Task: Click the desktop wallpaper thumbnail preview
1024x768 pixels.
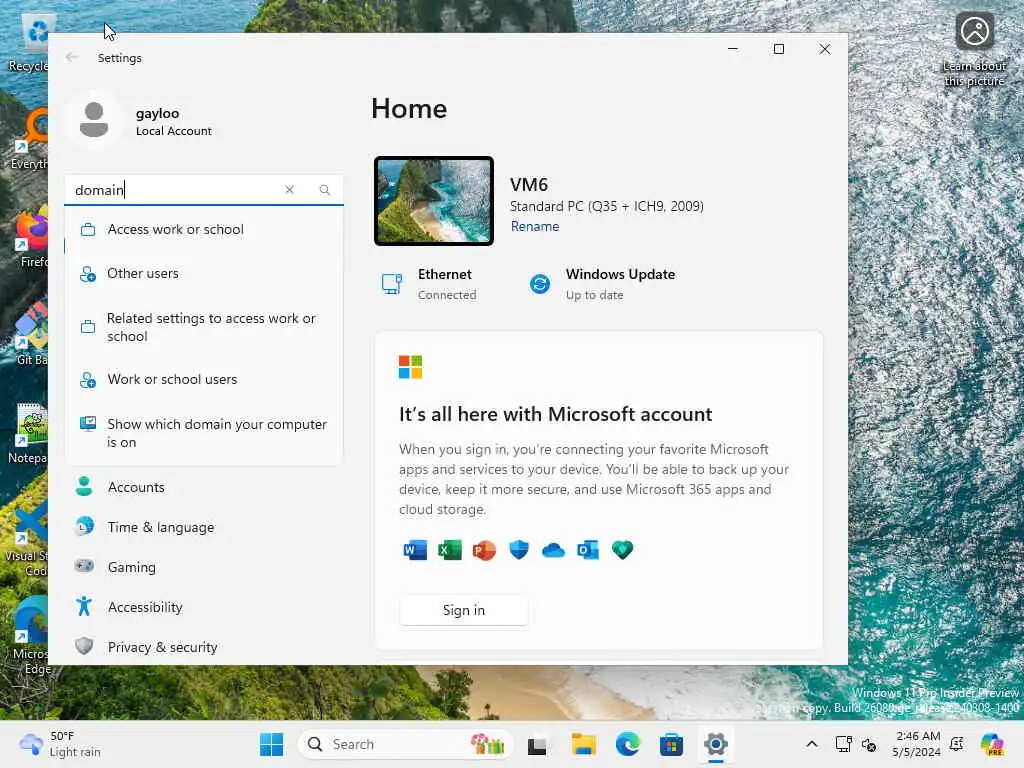Action: (x=434, y=201)
